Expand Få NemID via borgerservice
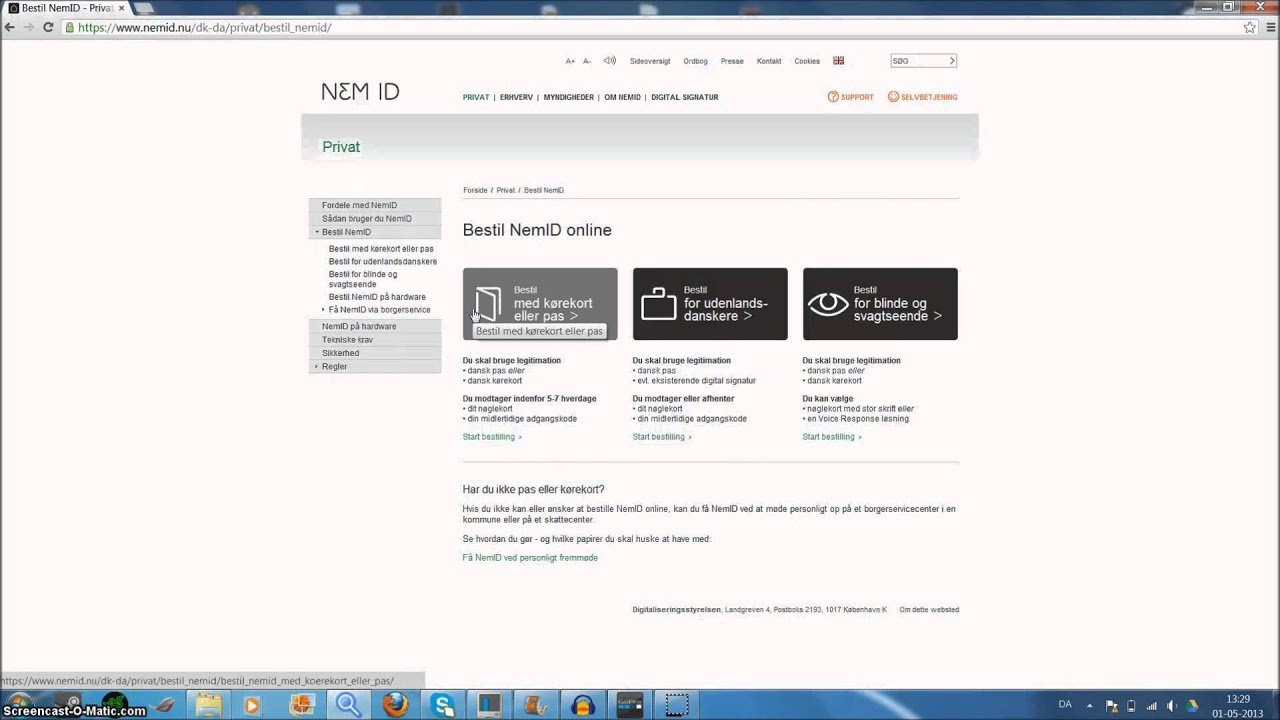This screenshot has width=1280, height=720. tap(324, 310)
